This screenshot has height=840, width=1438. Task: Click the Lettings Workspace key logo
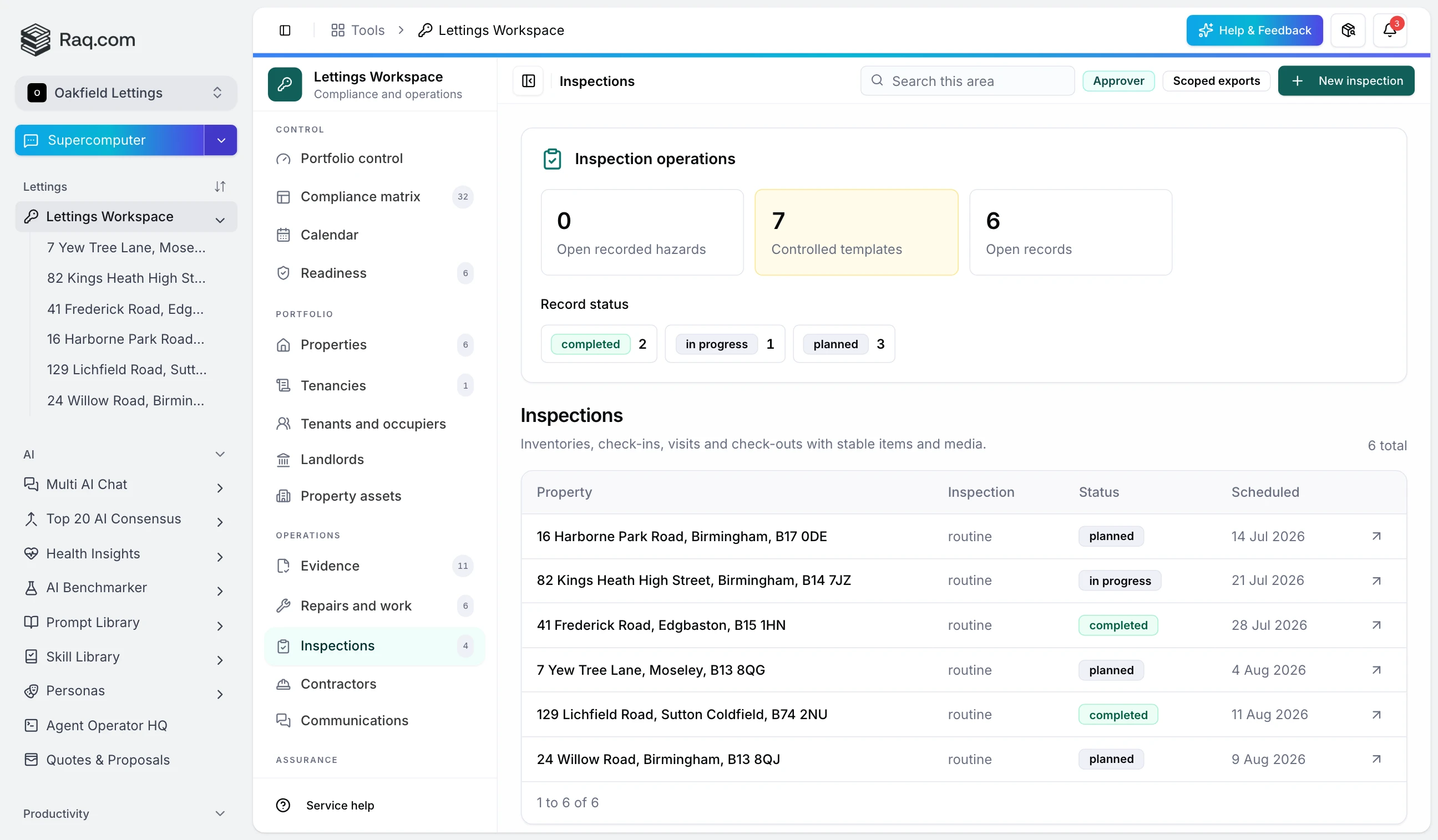click(x=285, y=84)
